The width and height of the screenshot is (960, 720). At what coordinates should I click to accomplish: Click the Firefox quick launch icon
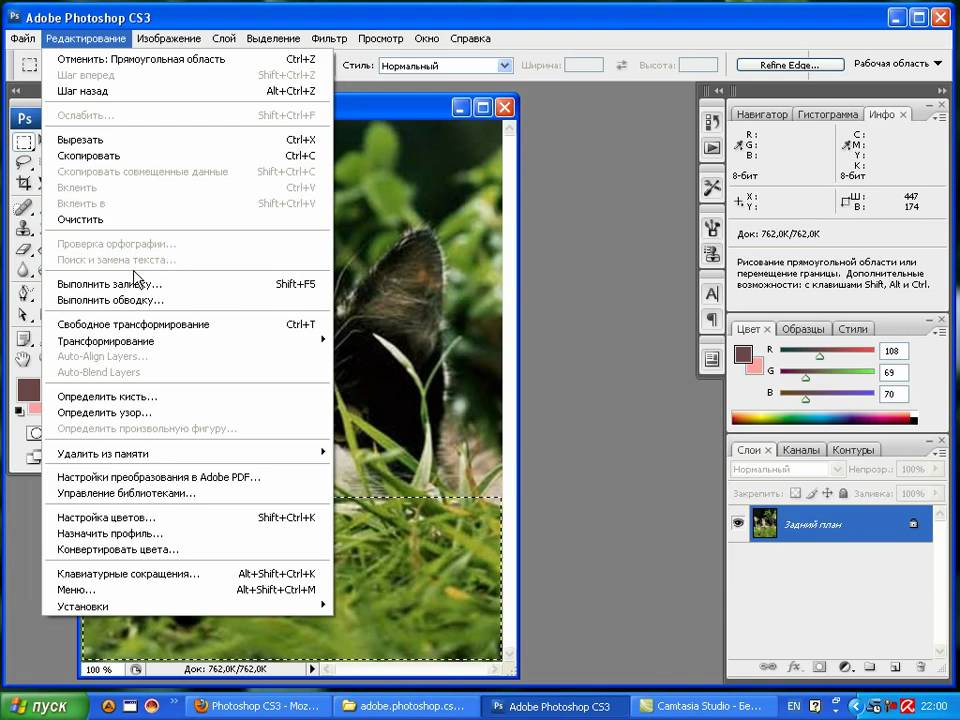(x=152, y=706)
